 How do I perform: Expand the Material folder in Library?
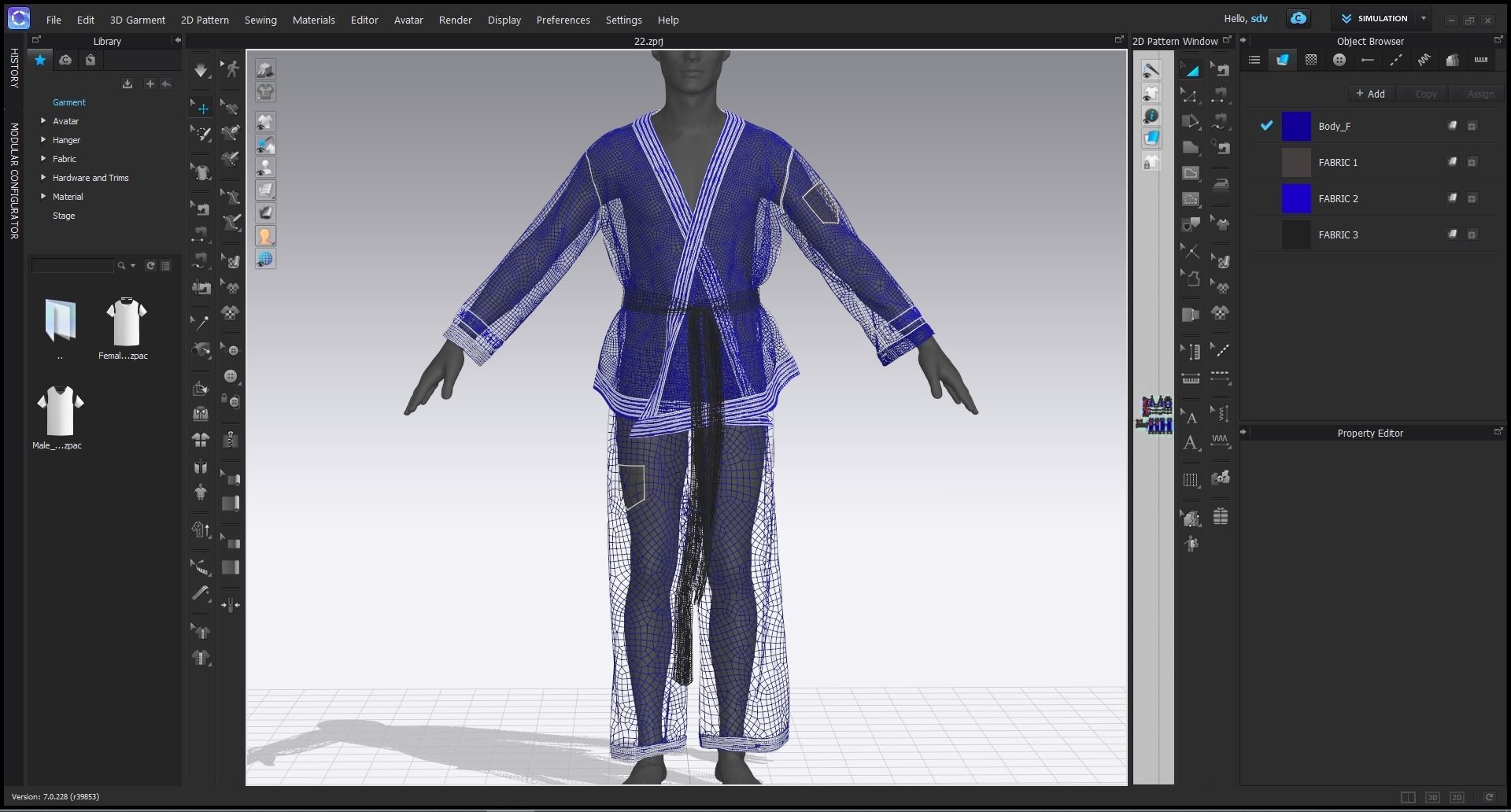pyautogui.click(x=43, y=197)
